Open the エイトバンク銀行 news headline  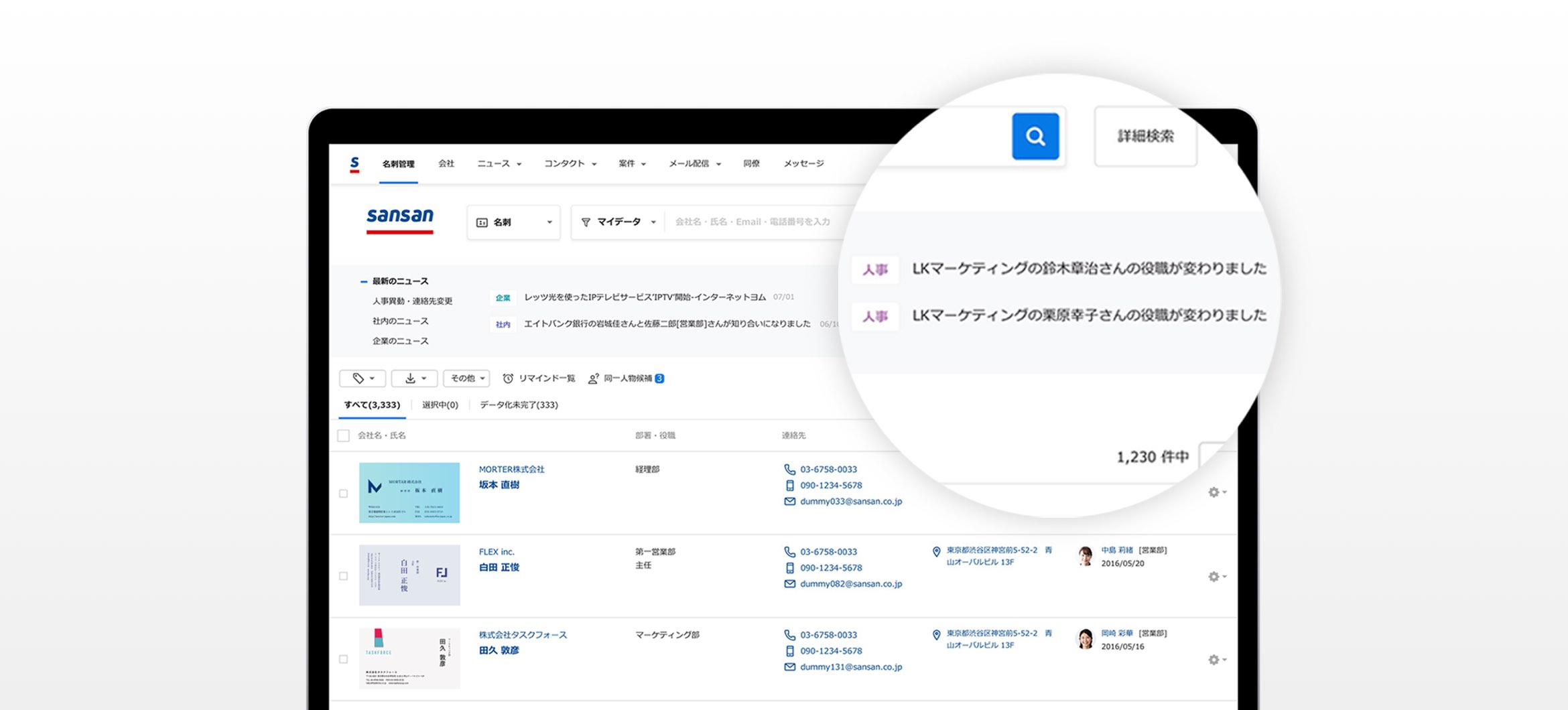[x=667, y=324]
